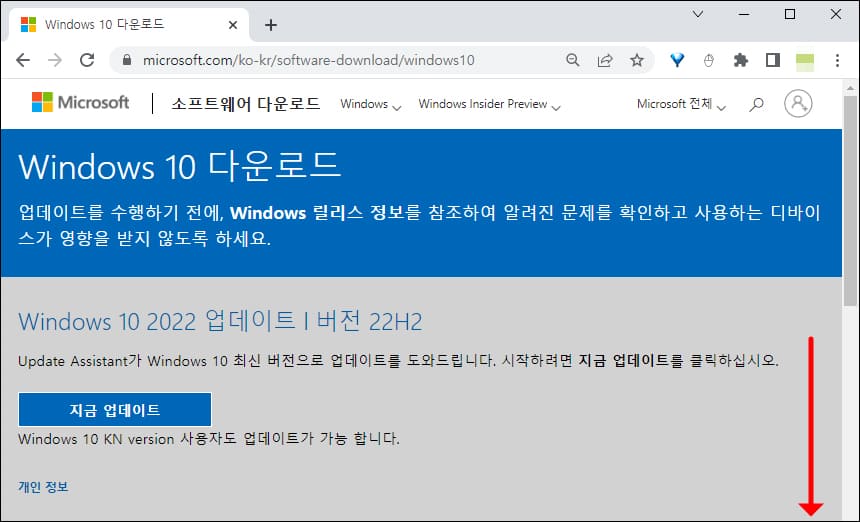Open the tab search chevron
Viewport: 860px width, 522px height.
point(698,14)
